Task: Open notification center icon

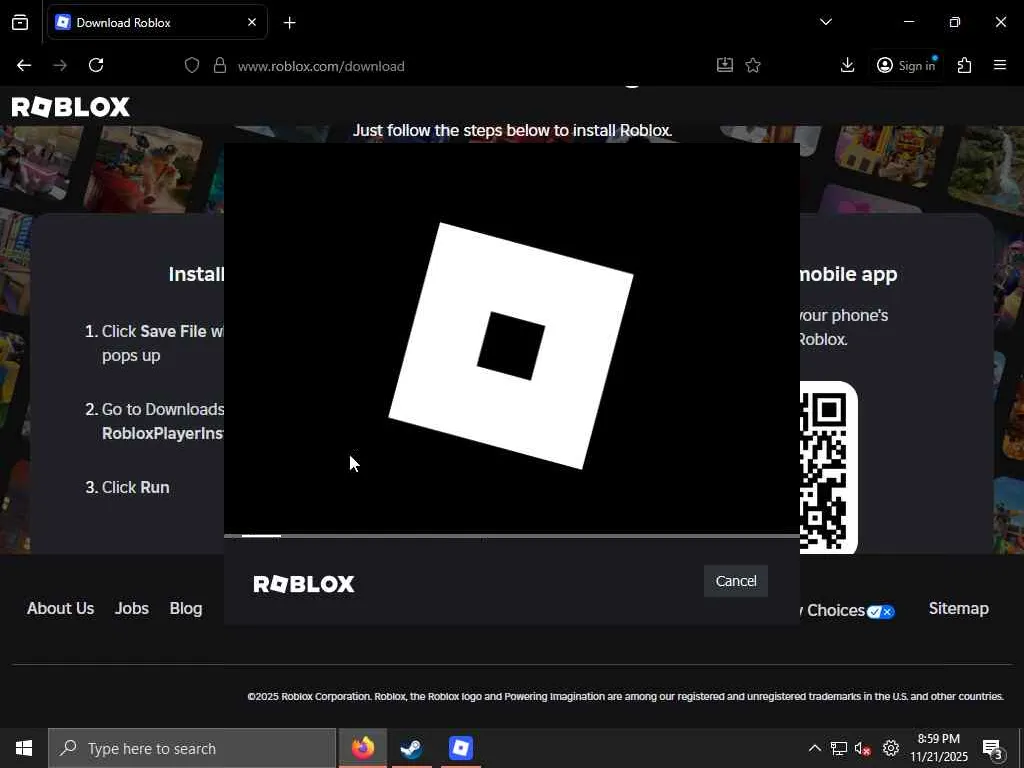Action: coord(993,750)
